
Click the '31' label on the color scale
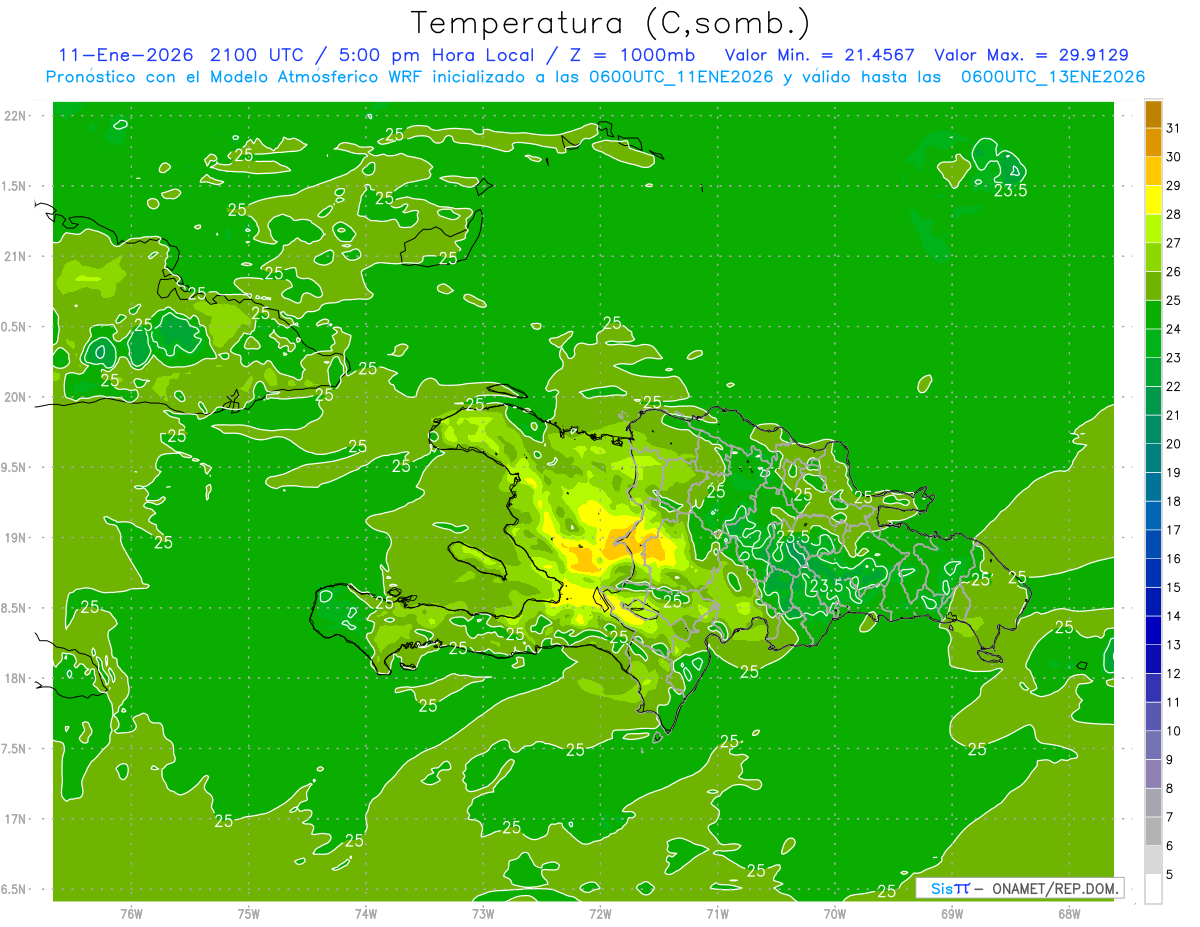[1174, 127]
